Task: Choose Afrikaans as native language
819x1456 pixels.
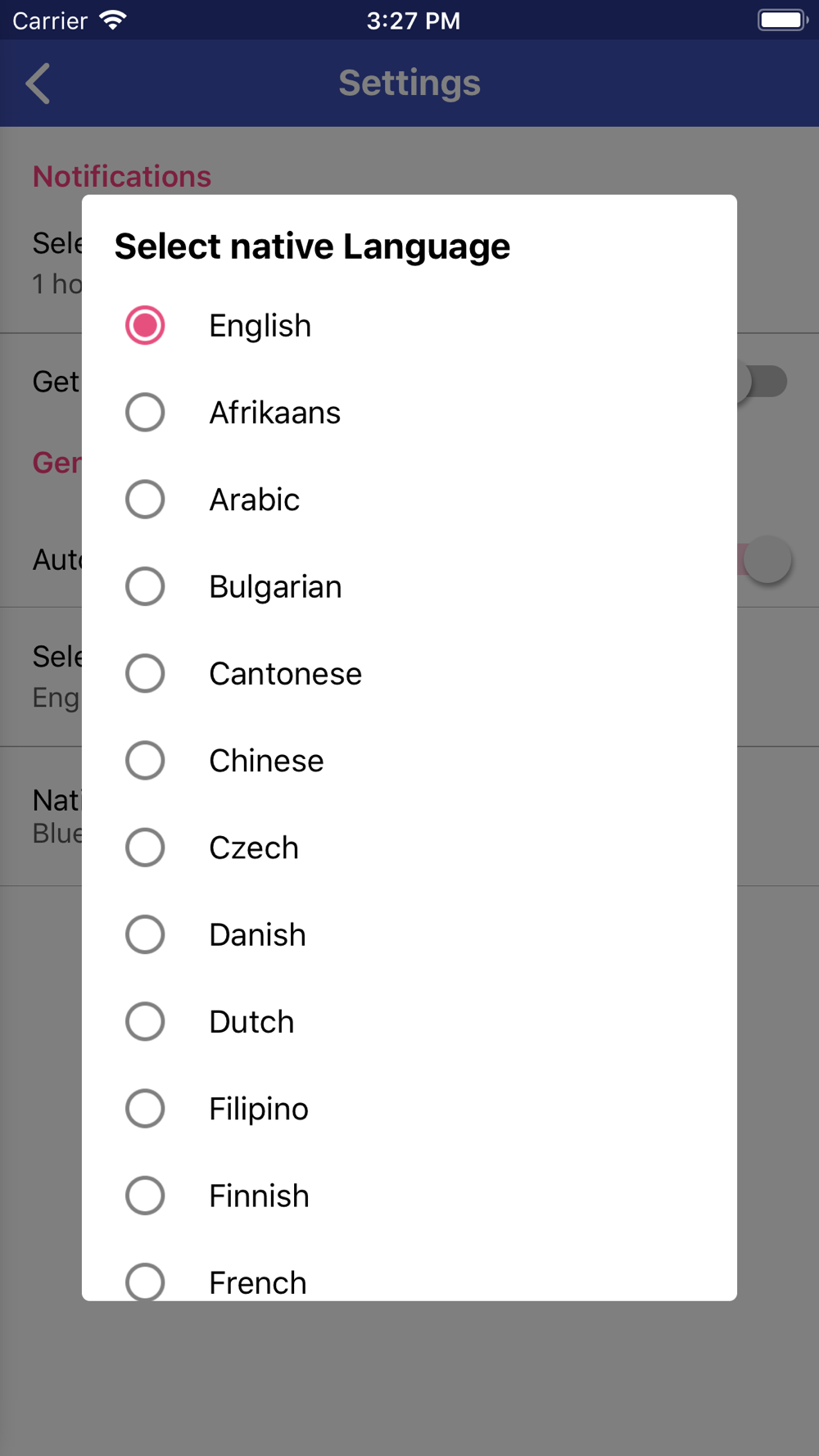Action: (145, 413)
